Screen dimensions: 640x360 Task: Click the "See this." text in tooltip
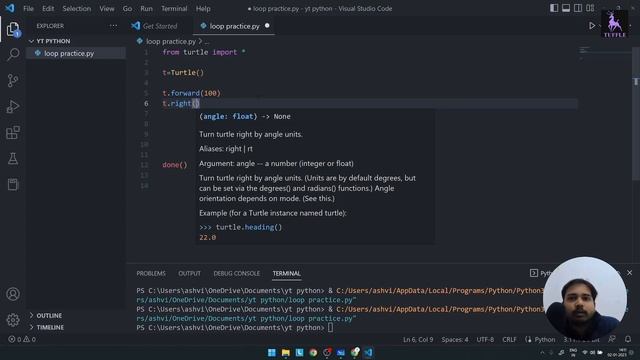point(318,198)
